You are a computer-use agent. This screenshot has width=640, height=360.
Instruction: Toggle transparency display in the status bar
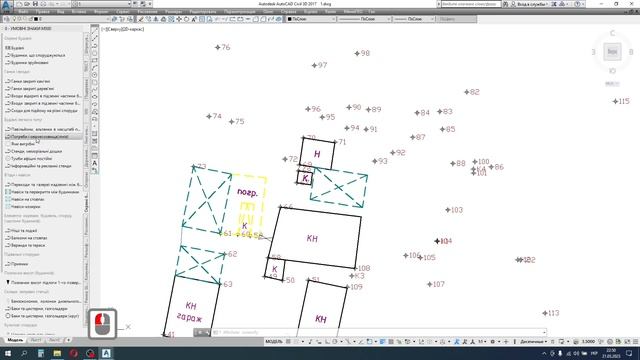(x=391, y=341)
